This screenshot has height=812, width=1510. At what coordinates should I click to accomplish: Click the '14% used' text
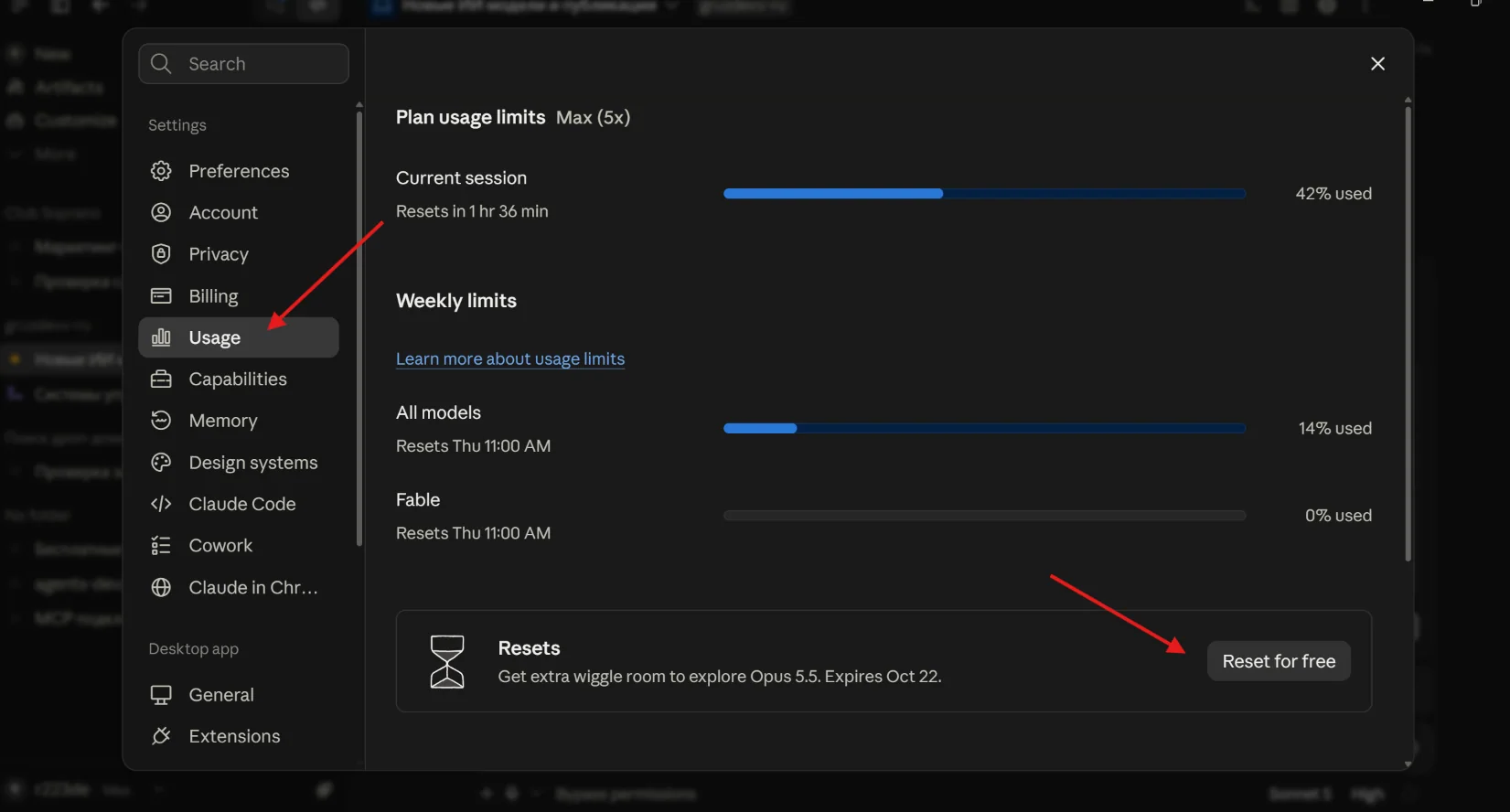click(1334, 428)
